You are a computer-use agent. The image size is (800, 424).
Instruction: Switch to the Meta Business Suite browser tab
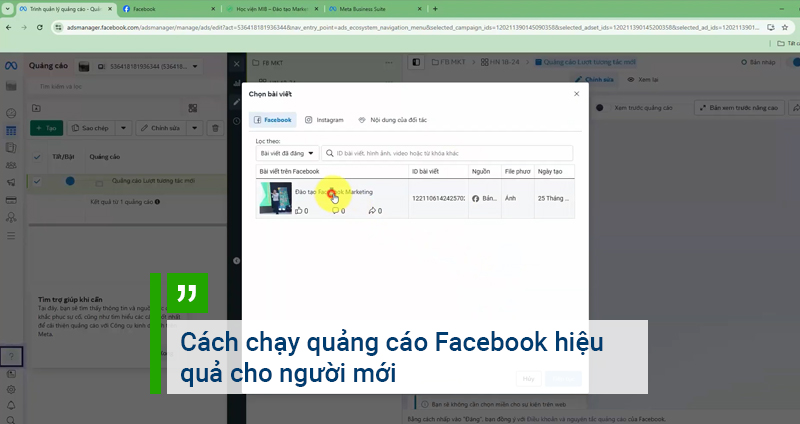coord(376,9)
